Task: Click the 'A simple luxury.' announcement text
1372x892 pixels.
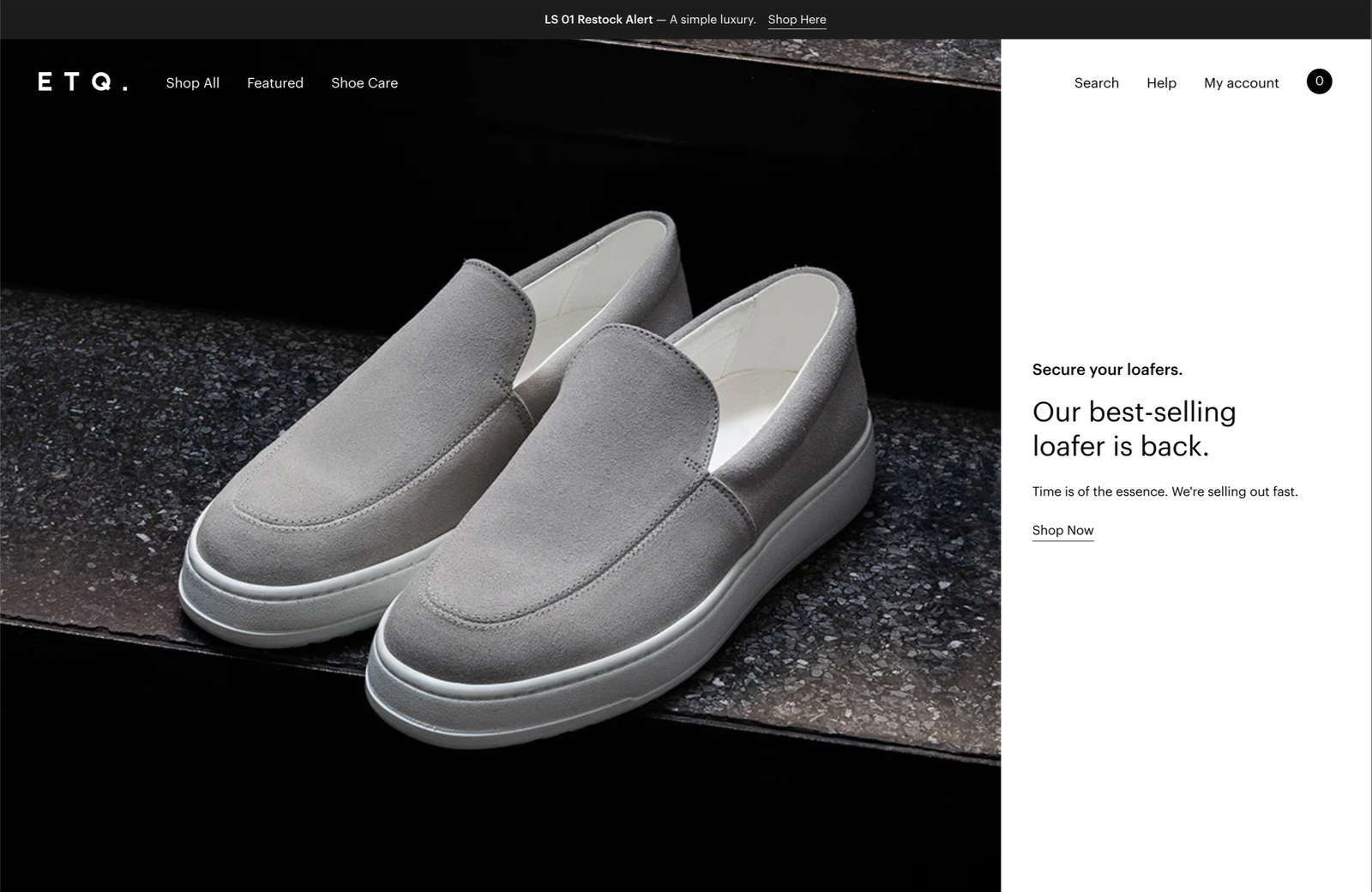Action: point(713,20)
